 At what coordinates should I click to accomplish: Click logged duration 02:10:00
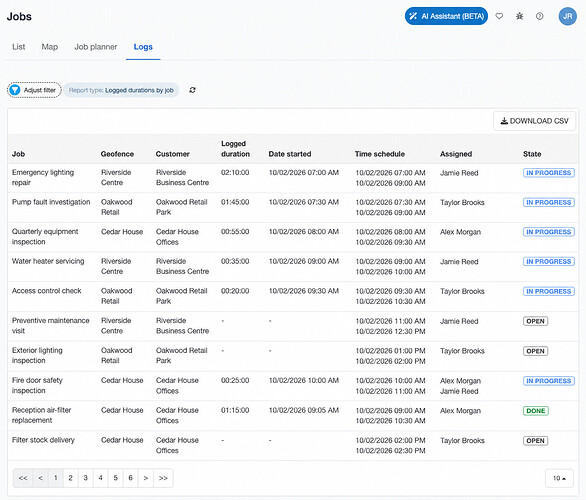click(235, 172)
